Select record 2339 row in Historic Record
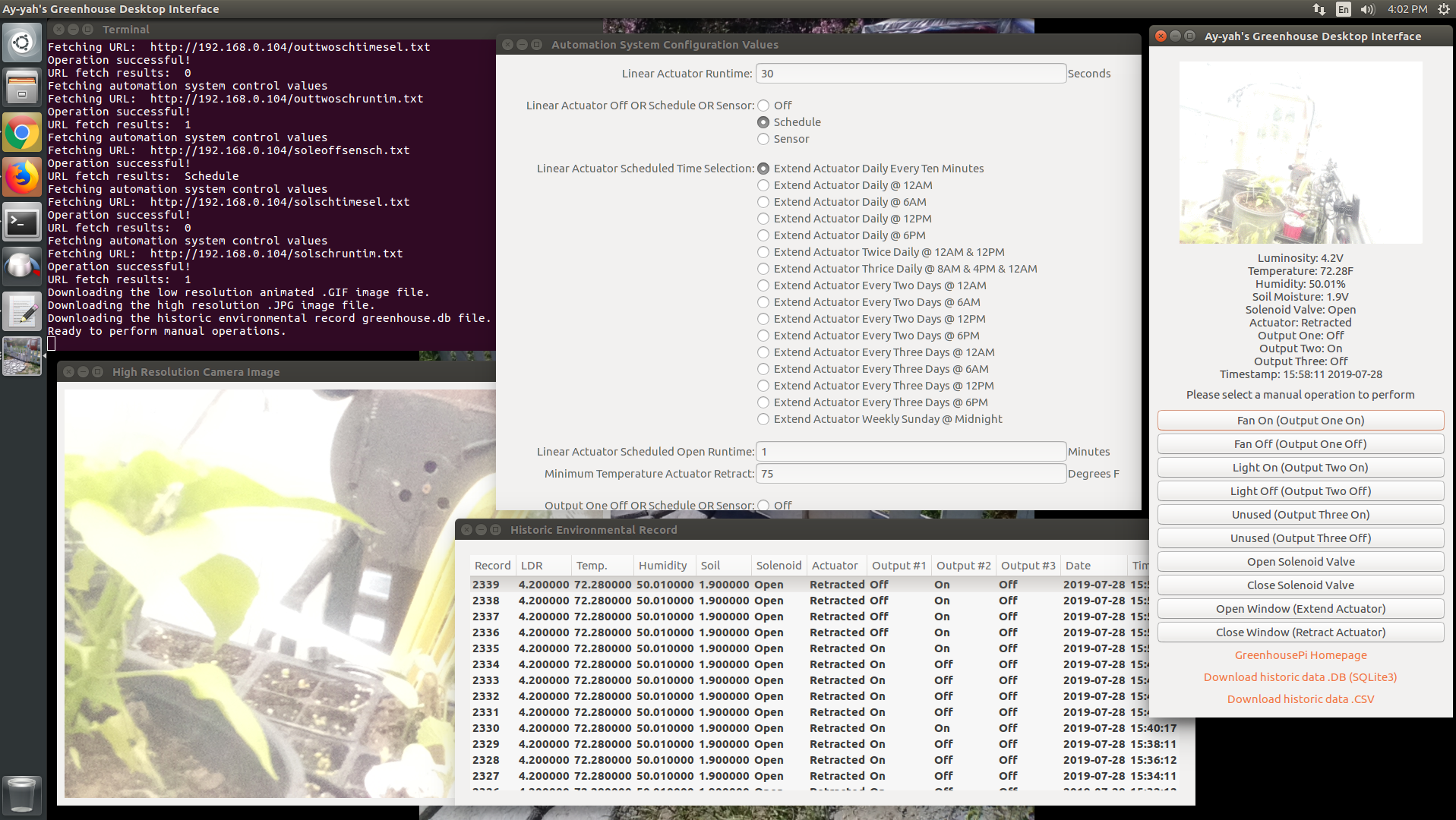The image size is (1456, 820). coord(809,585)
